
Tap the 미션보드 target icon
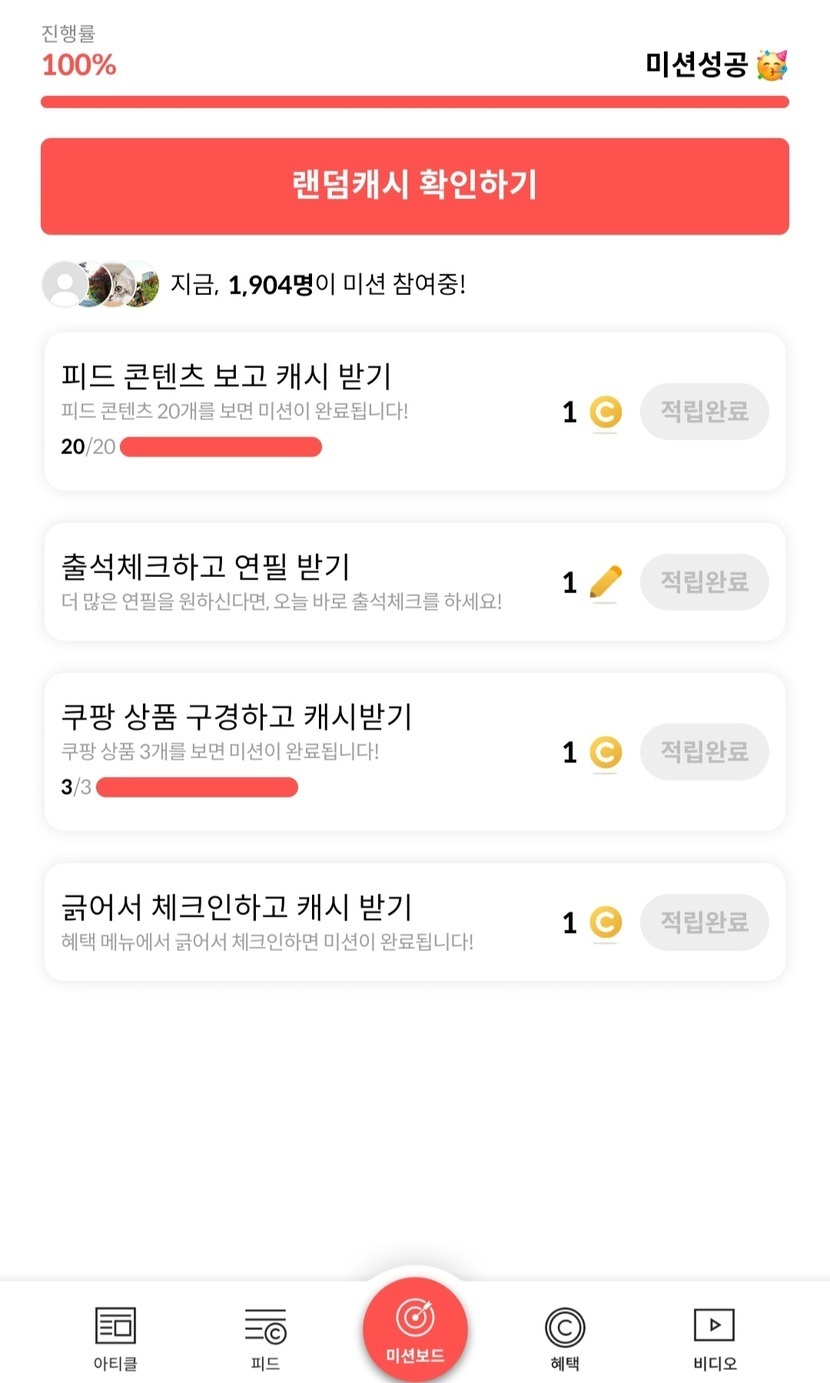coord(415,1318)
